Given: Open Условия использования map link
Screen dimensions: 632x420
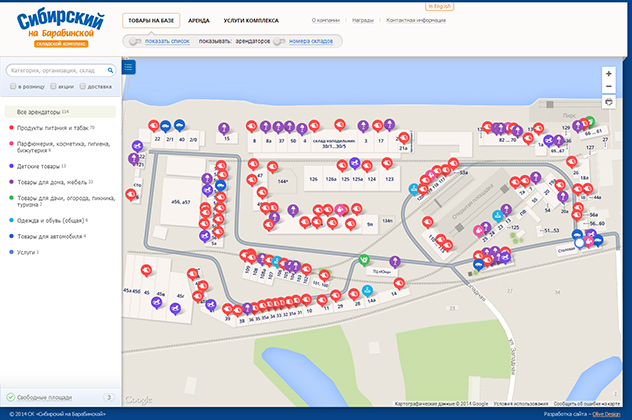Looking at the screenshot, I should pos(521,403).
